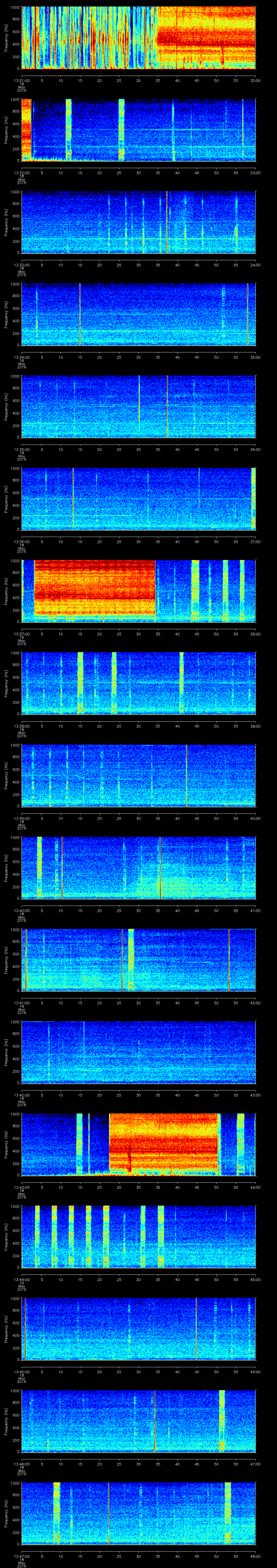Image resolution: width=277 pixels, height=1568 pixels.
Task: Click Frequency (Hz) axis label of 13:47:00 panel
Action: [6, 1514]
